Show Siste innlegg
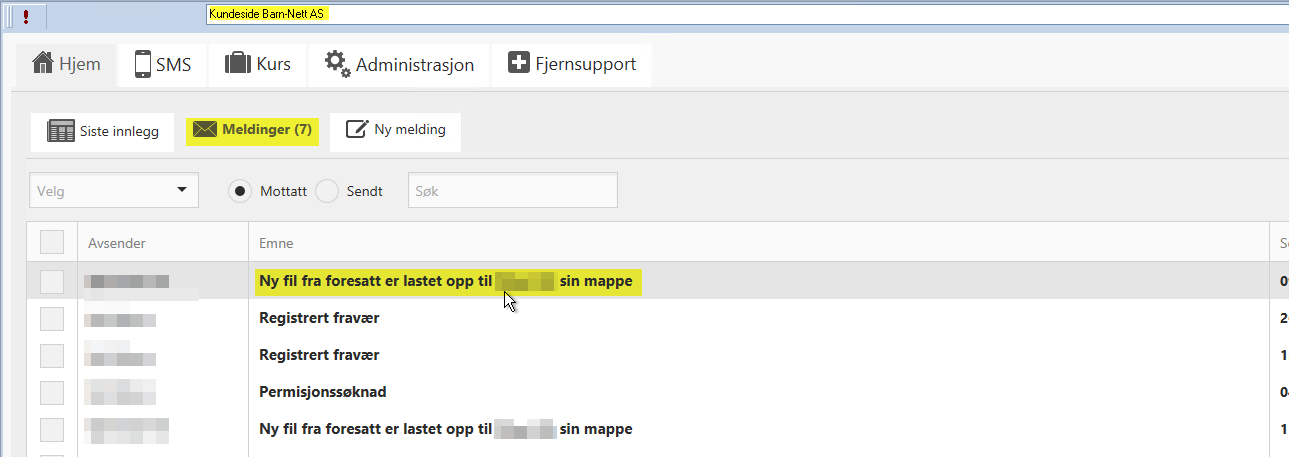The height and width of the screenshot is (457, 1289). click(103, 131)
